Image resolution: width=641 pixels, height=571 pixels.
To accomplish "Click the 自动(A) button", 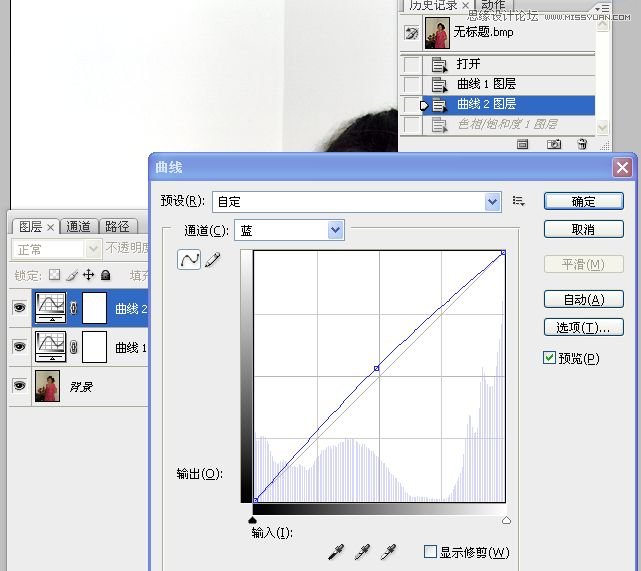I will 584,299.
